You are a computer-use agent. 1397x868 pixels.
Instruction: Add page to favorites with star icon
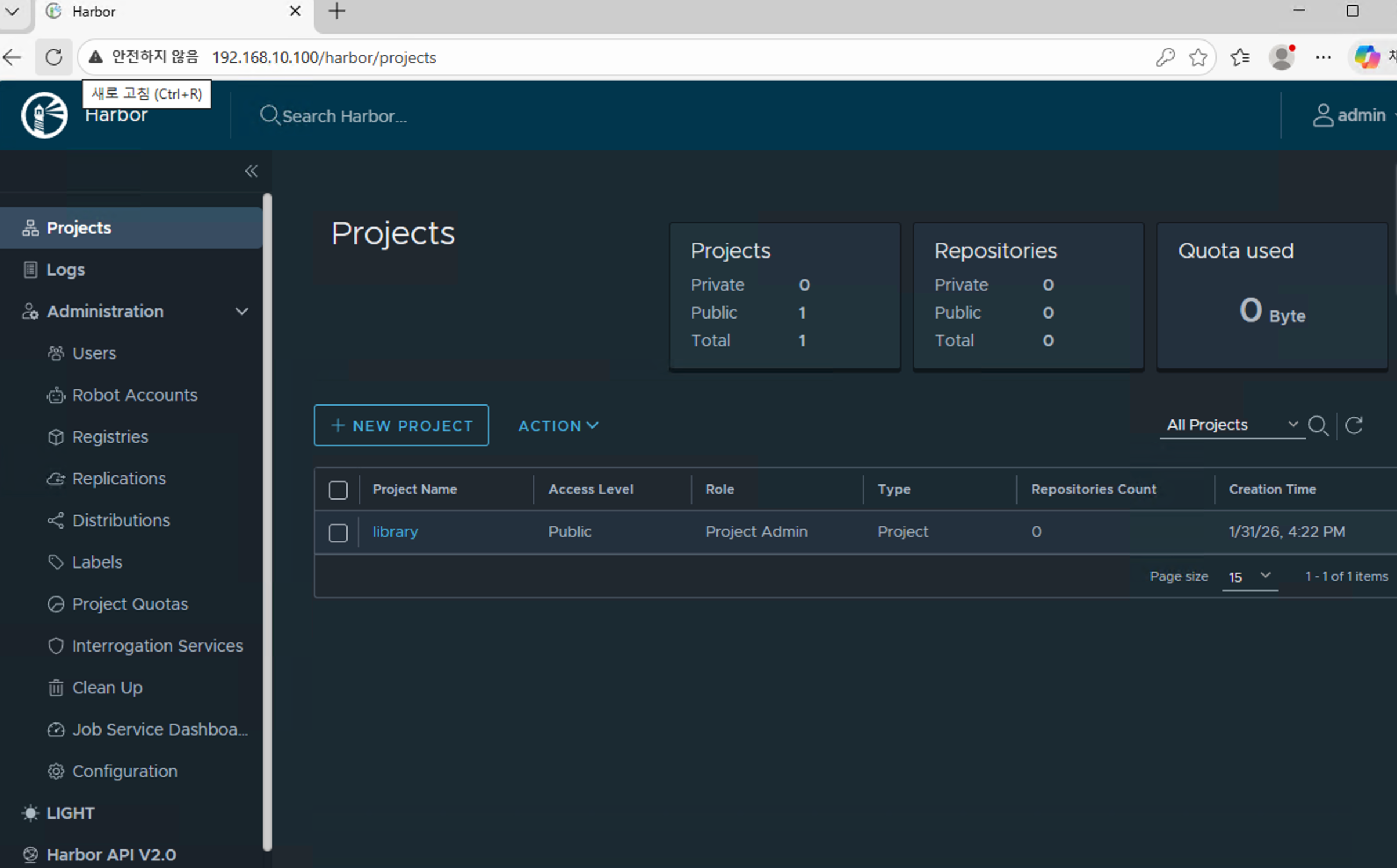click(1198, 57)
